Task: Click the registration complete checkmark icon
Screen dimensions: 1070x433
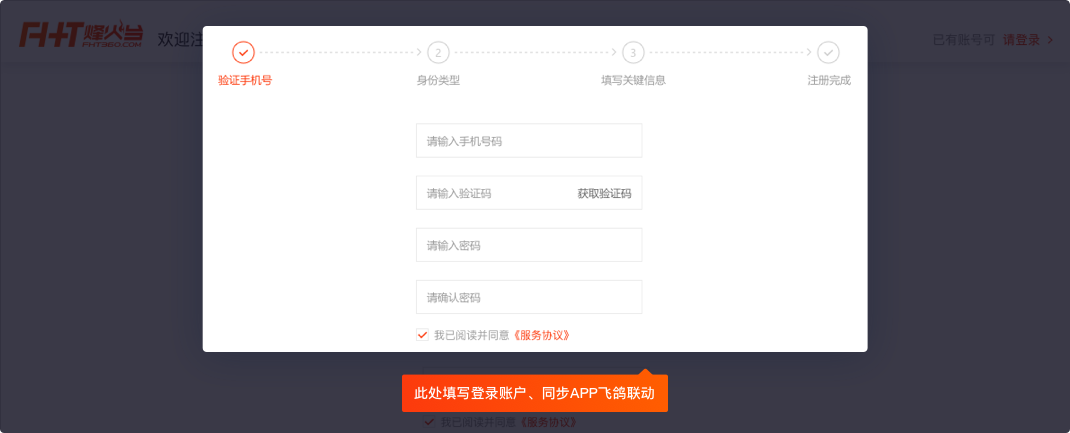Action: coord(828,52)
